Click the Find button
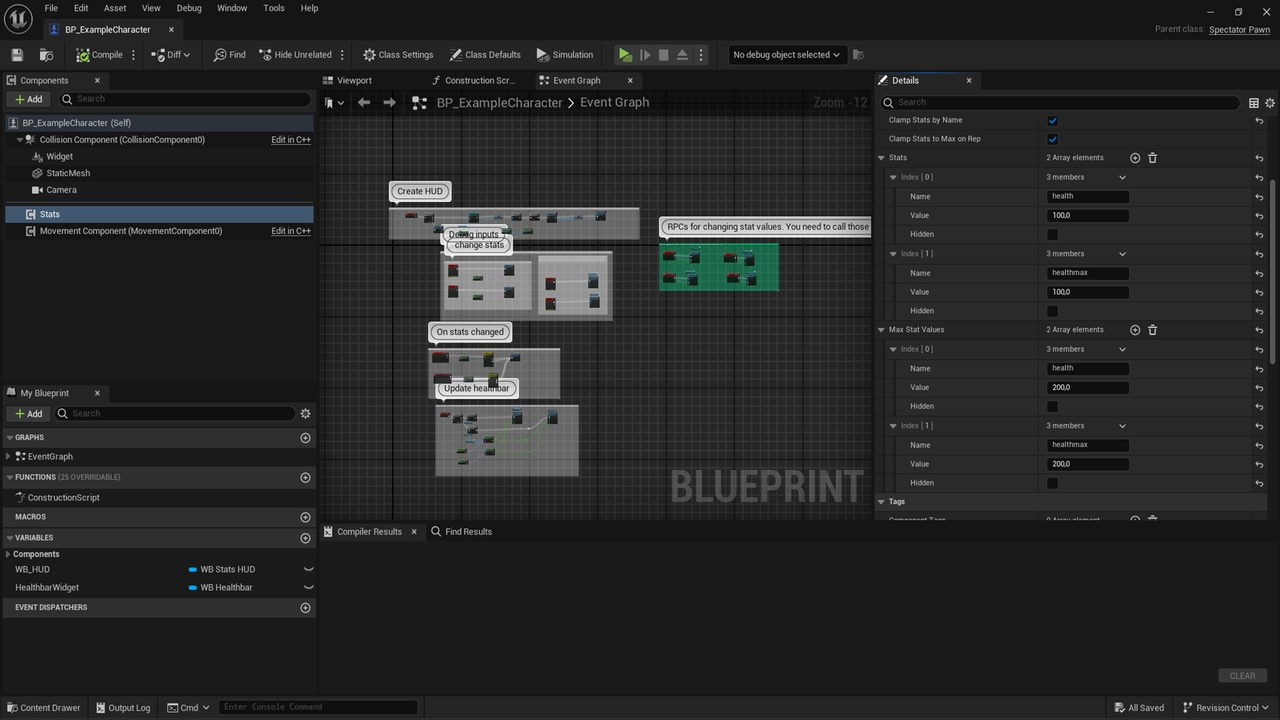Image resolution: width=1280 pixels, height=720 pixels. point(229,55)
